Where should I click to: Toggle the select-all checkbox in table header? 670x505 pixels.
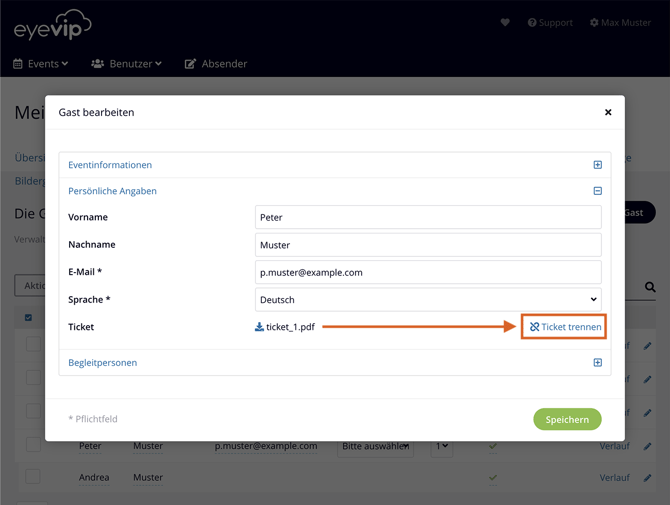tap(28, 317)
